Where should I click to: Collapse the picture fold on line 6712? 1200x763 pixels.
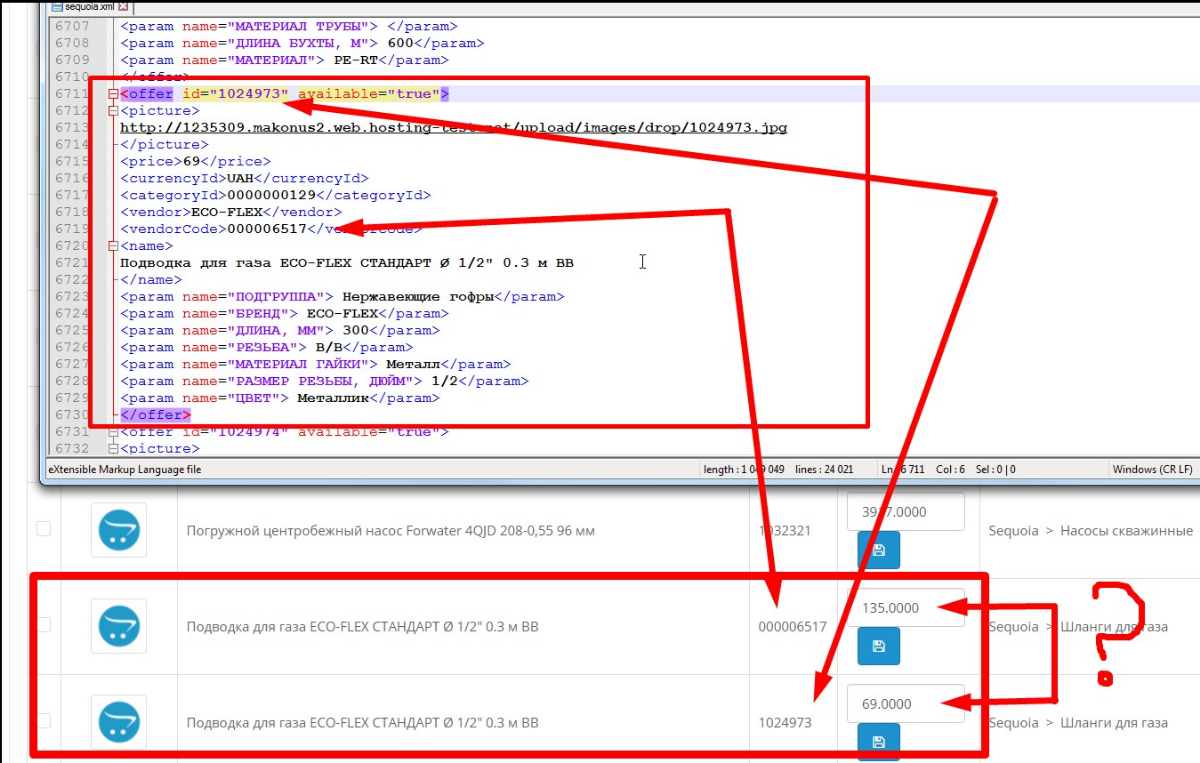113,111
